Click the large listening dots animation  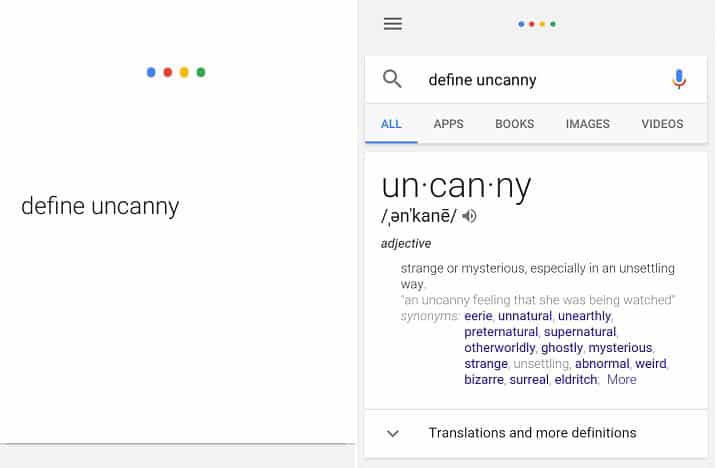(176, 72)
